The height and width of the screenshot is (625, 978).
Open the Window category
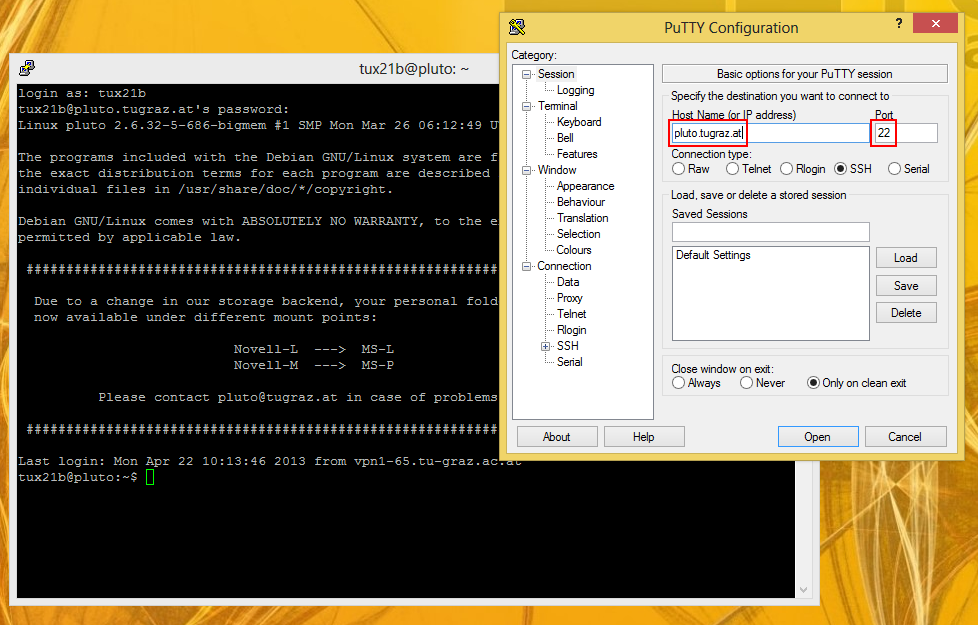coord(557,170)
